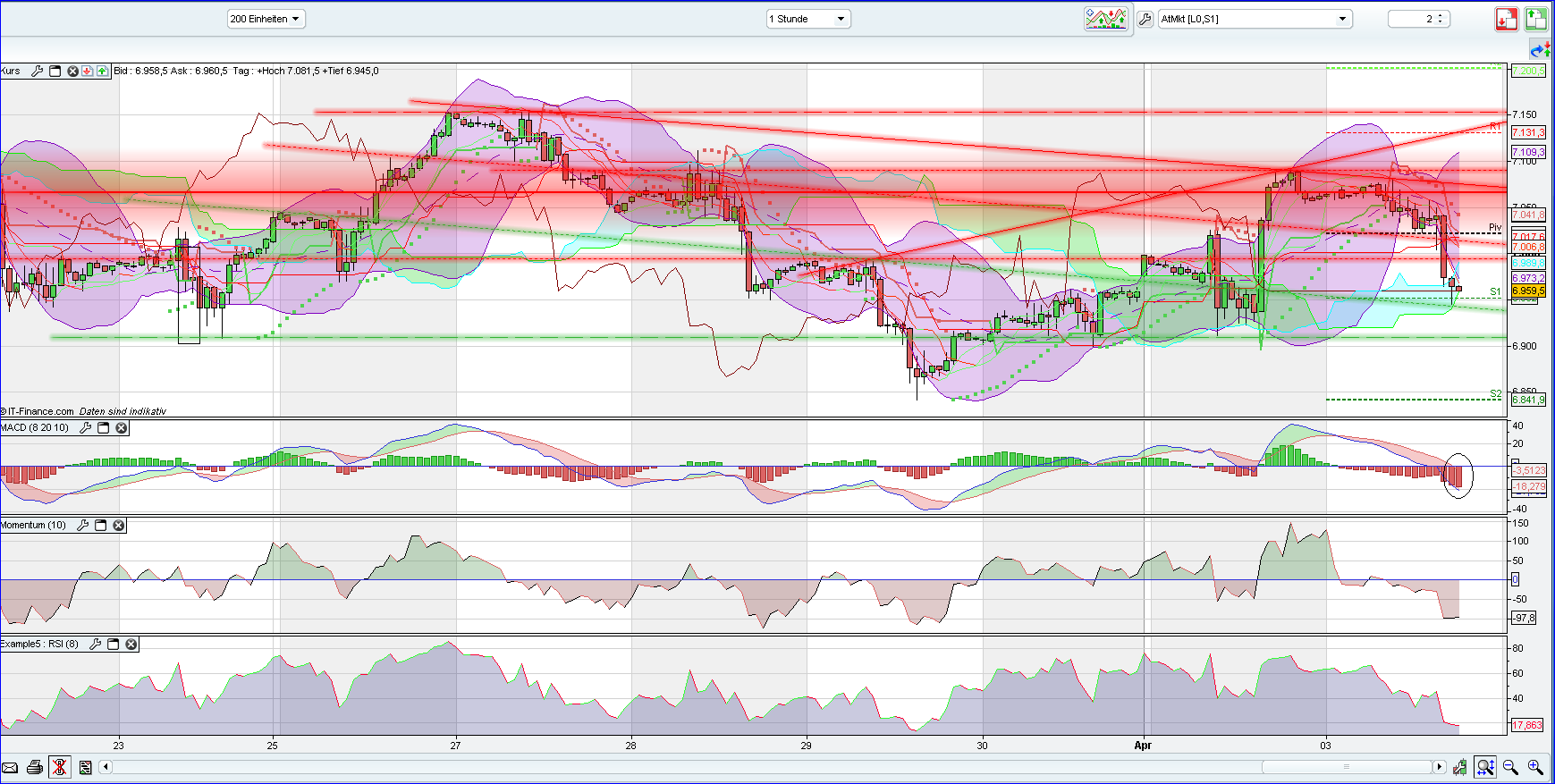
Task: Click the MACD (8 20 10) label
Action: pyautogui.click(x=35, y=428)
